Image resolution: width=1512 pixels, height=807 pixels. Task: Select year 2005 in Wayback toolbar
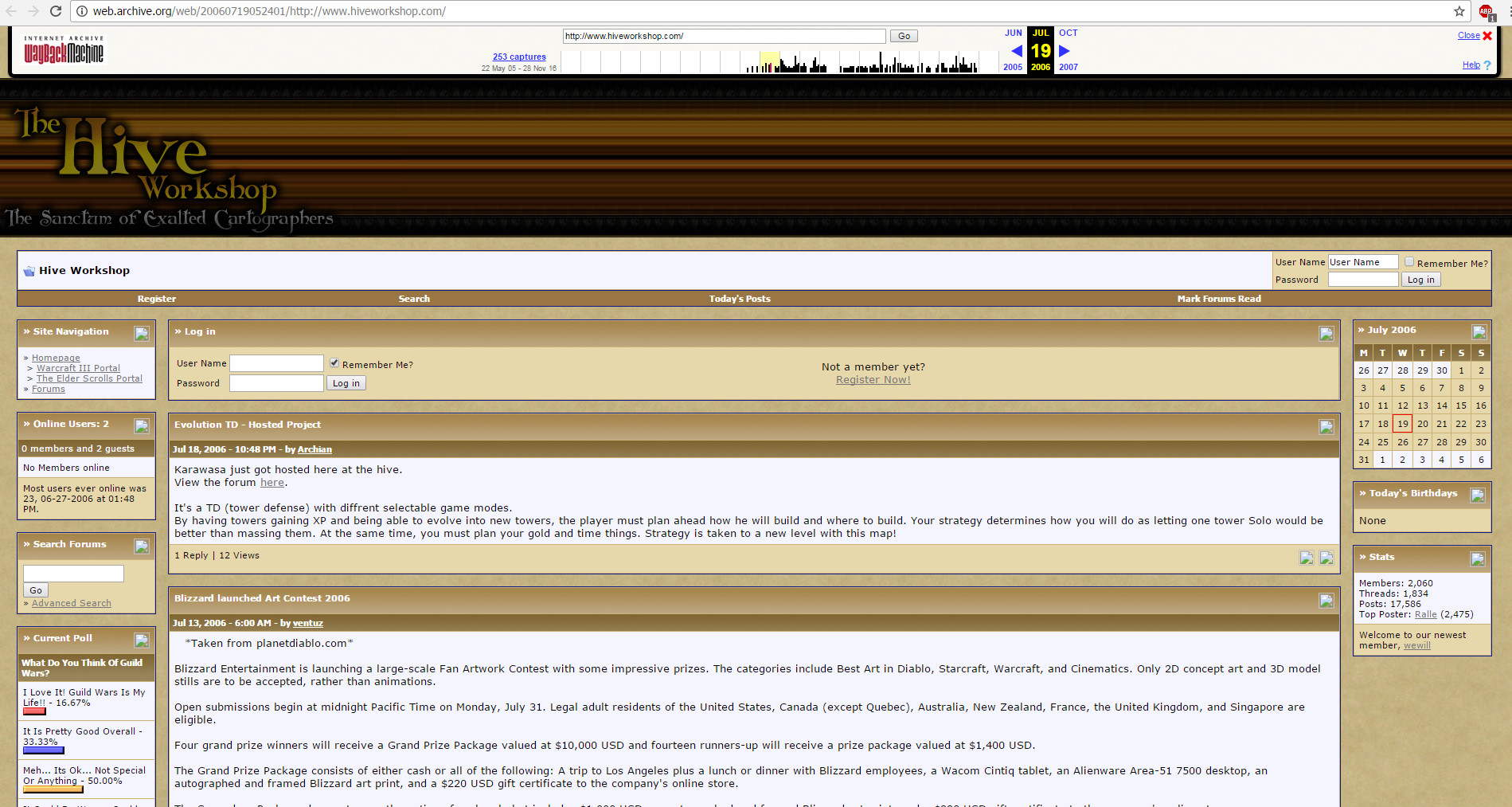tap(1013, 68)
